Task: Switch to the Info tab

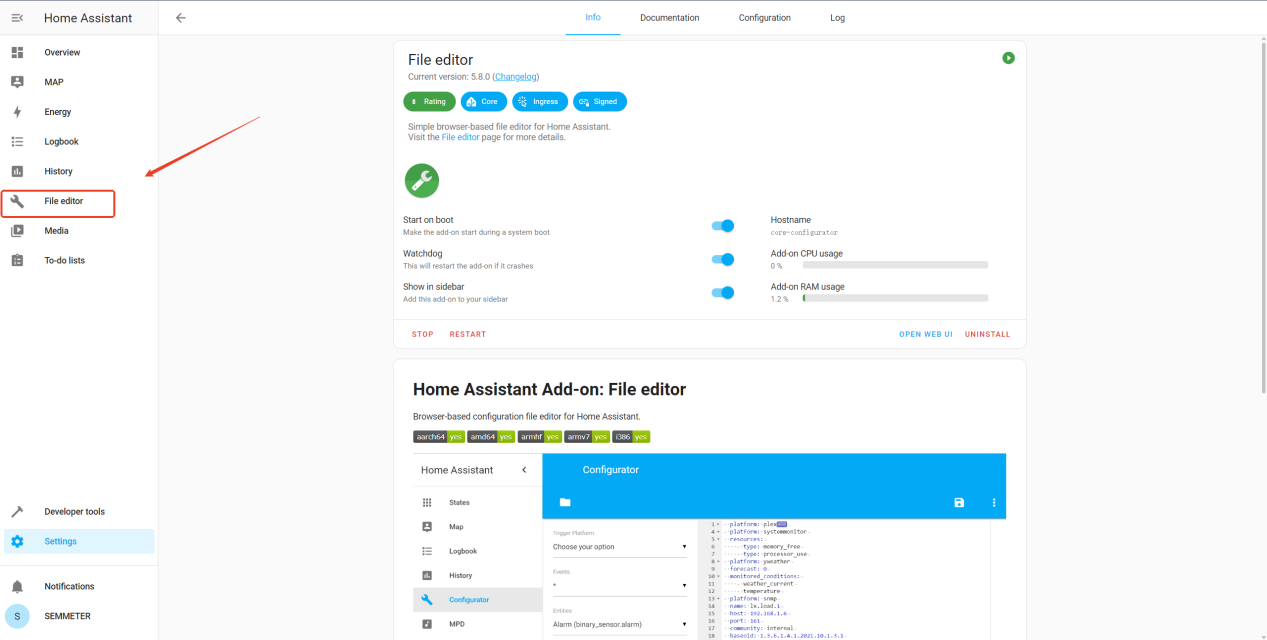Action: [593, 18]
